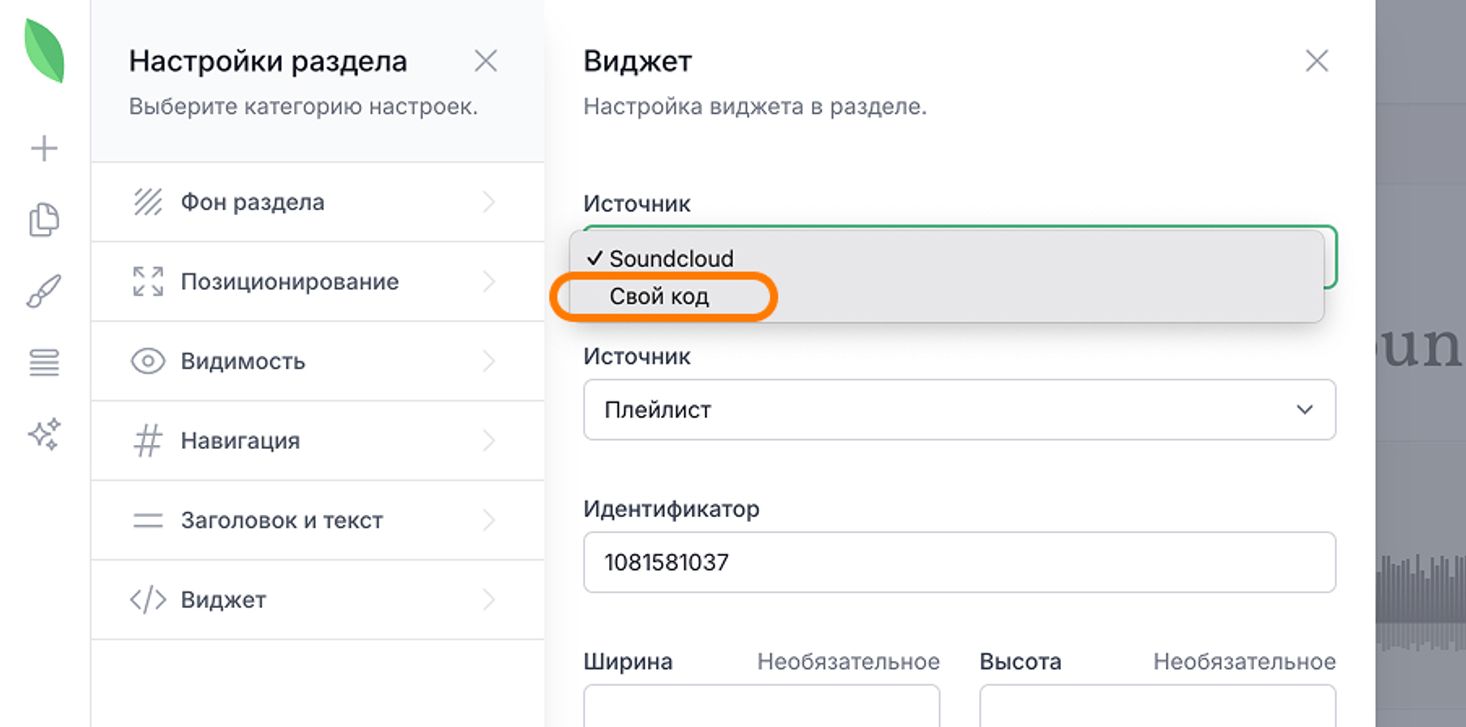Click the green leaf logo icon
The image size is (1466, 727).
point(45,50)
